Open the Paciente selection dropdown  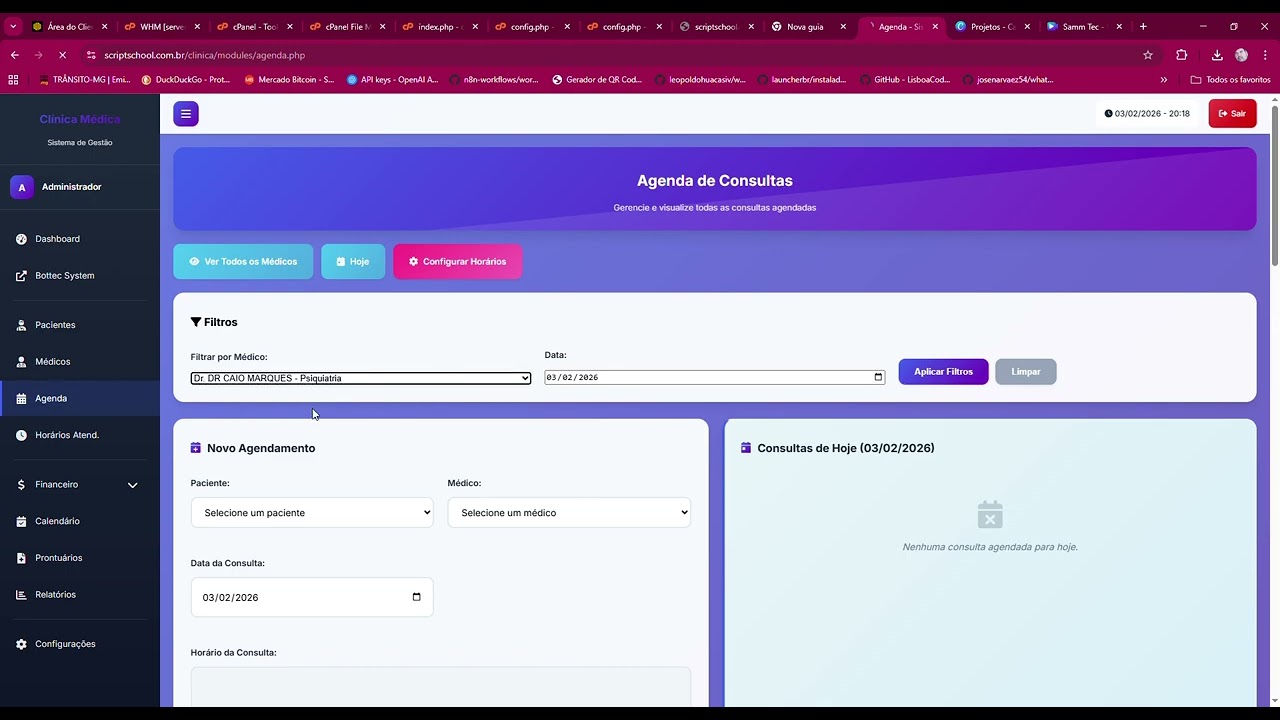click(312, 513)
